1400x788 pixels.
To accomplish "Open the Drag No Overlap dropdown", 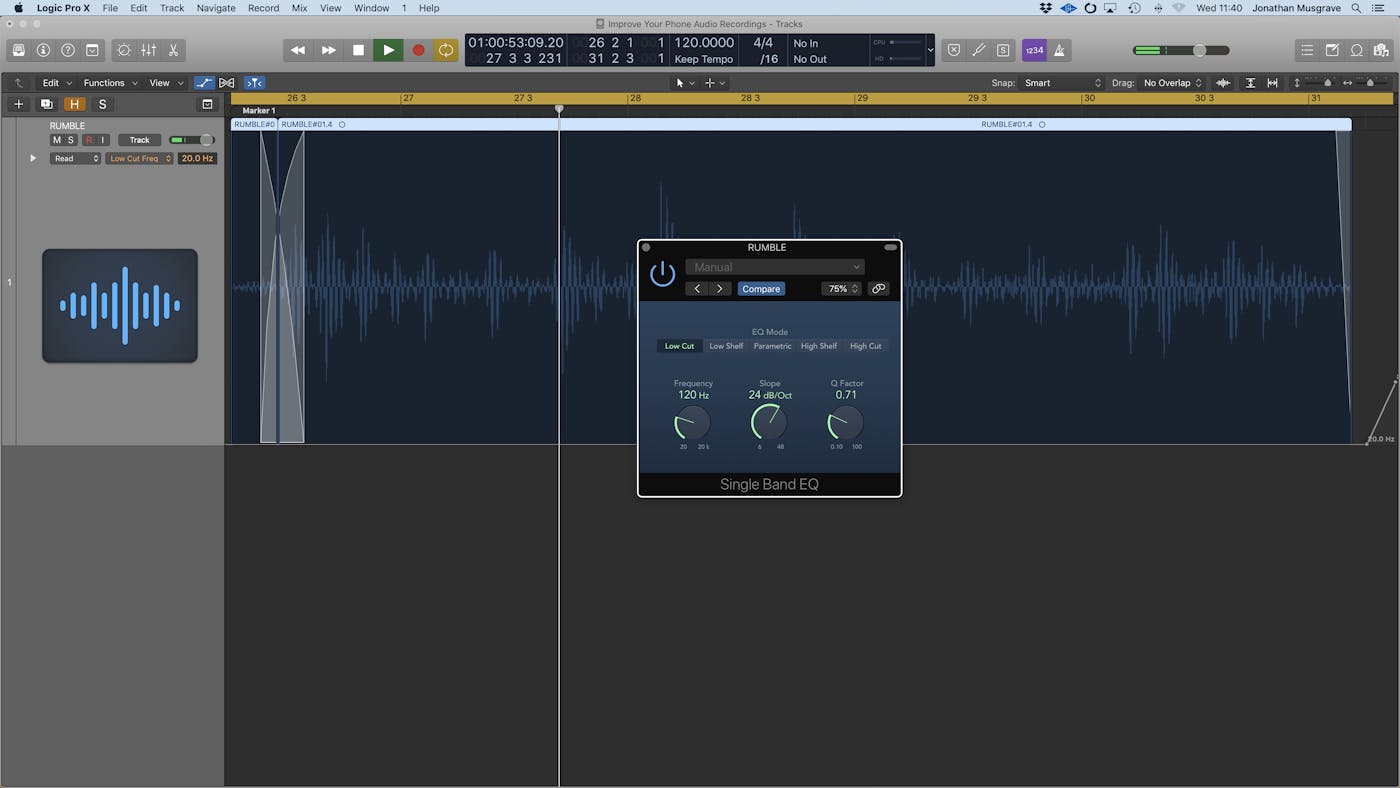I will coord(1172,83).
